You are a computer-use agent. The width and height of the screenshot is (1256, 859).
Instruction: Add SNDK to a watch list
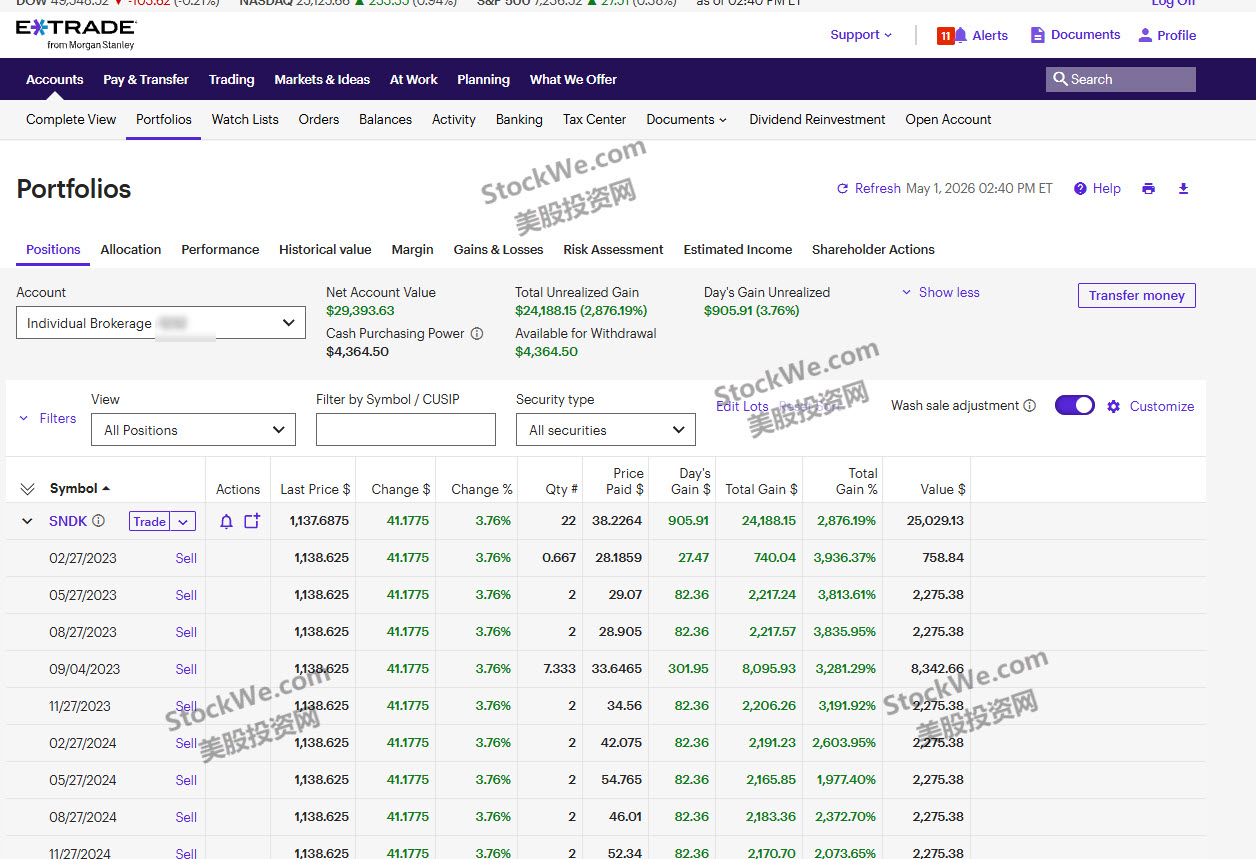[x=252, y=521]
